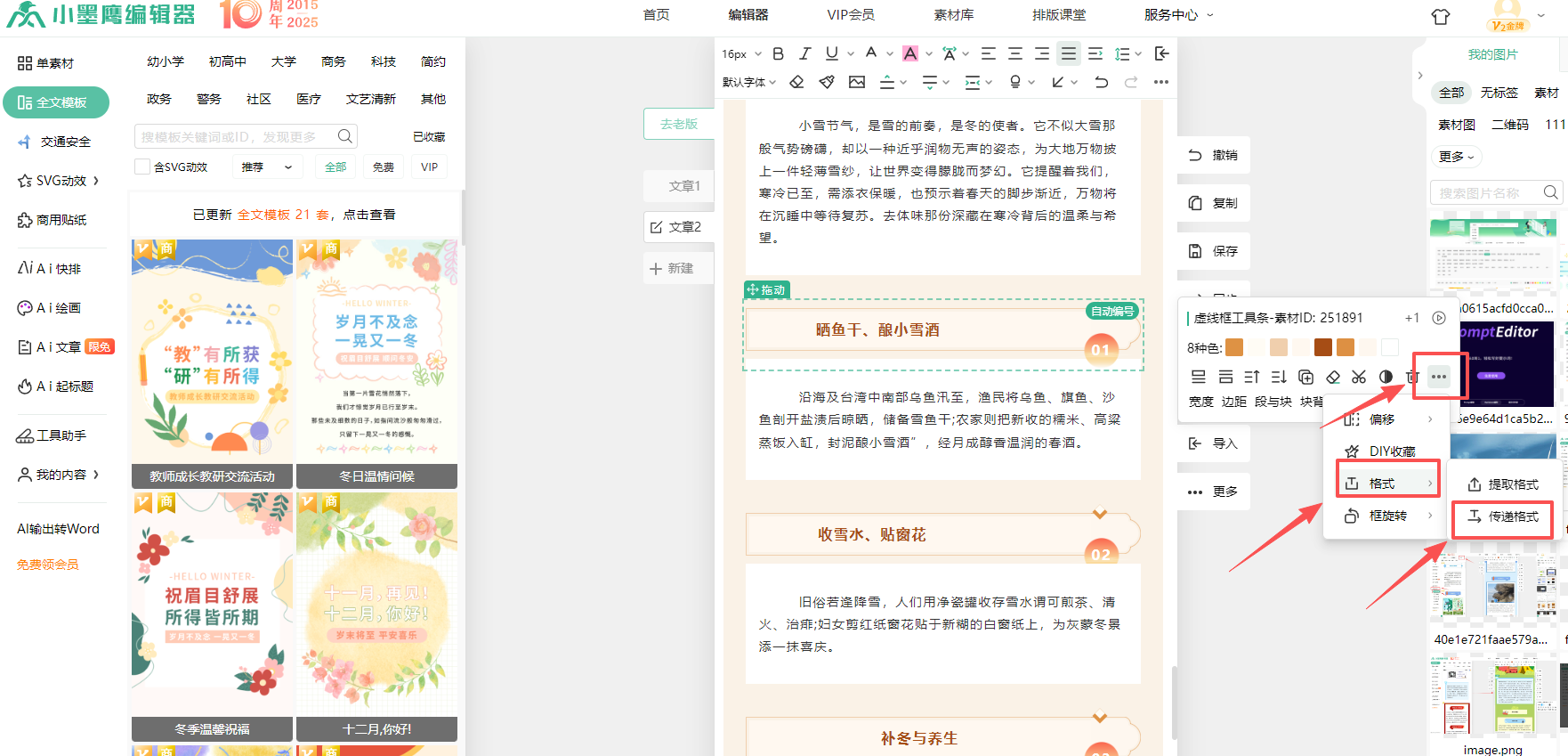Open the toolbar's three-dot overflow menu
Screen dimensions: 1568x756
pyautogui.click(x=1161, y=82)
